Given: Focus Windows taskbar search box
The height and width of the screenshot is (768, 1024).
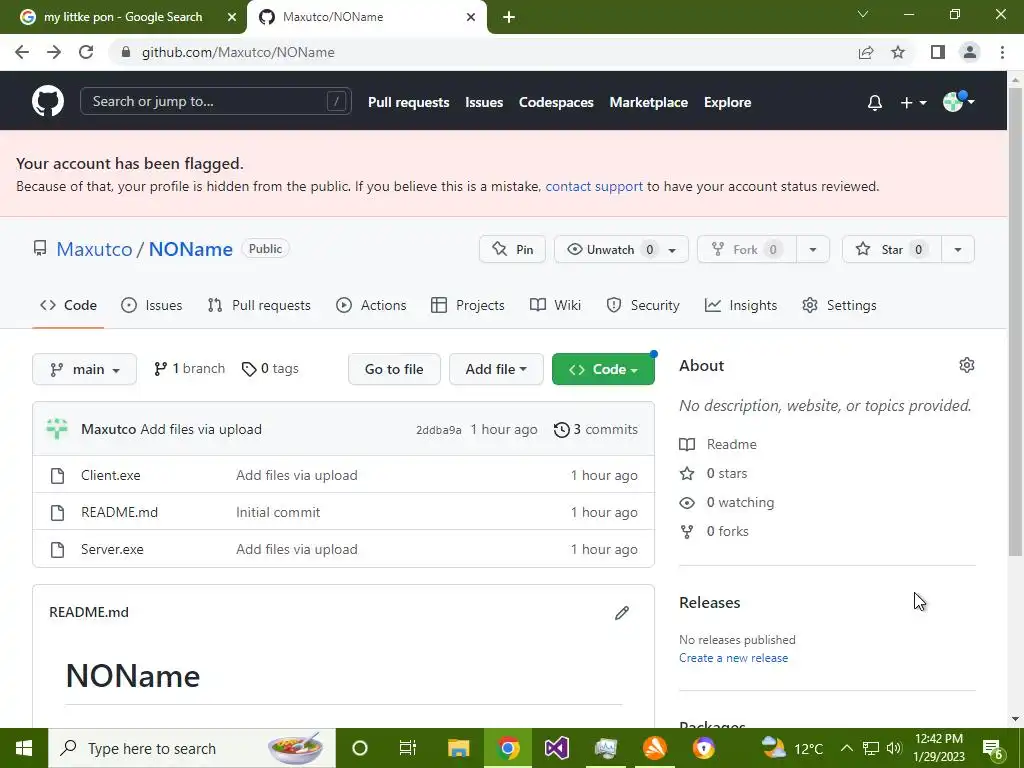Looking at the screenshot, I should point(192,748).
